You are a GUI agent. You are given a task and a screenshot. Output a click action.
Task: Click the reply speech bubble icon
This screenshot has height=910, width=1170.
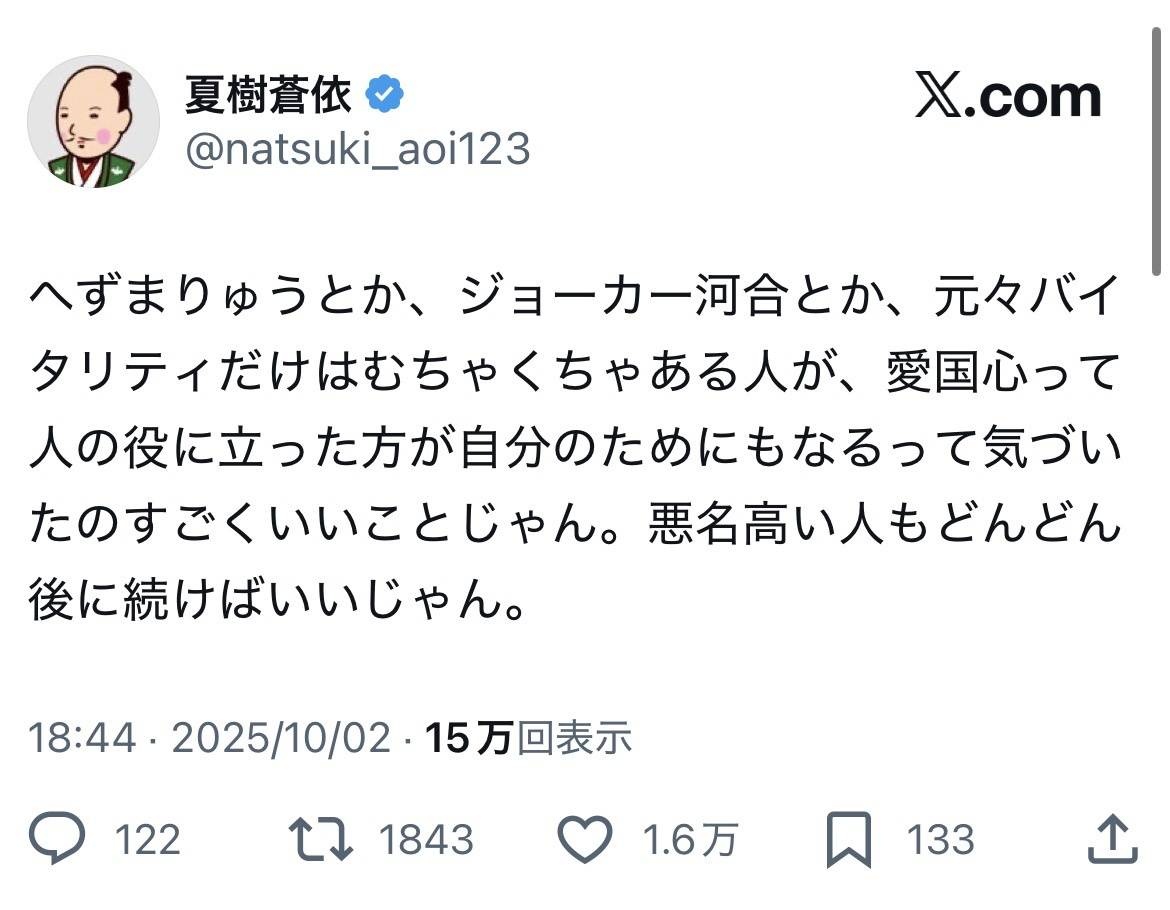coord(59,840)
